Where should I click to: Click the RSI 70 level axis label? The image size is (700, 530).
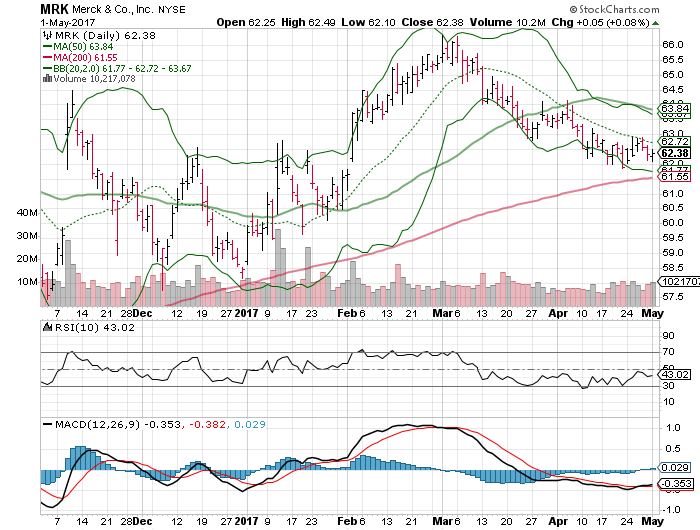point(668,352)
